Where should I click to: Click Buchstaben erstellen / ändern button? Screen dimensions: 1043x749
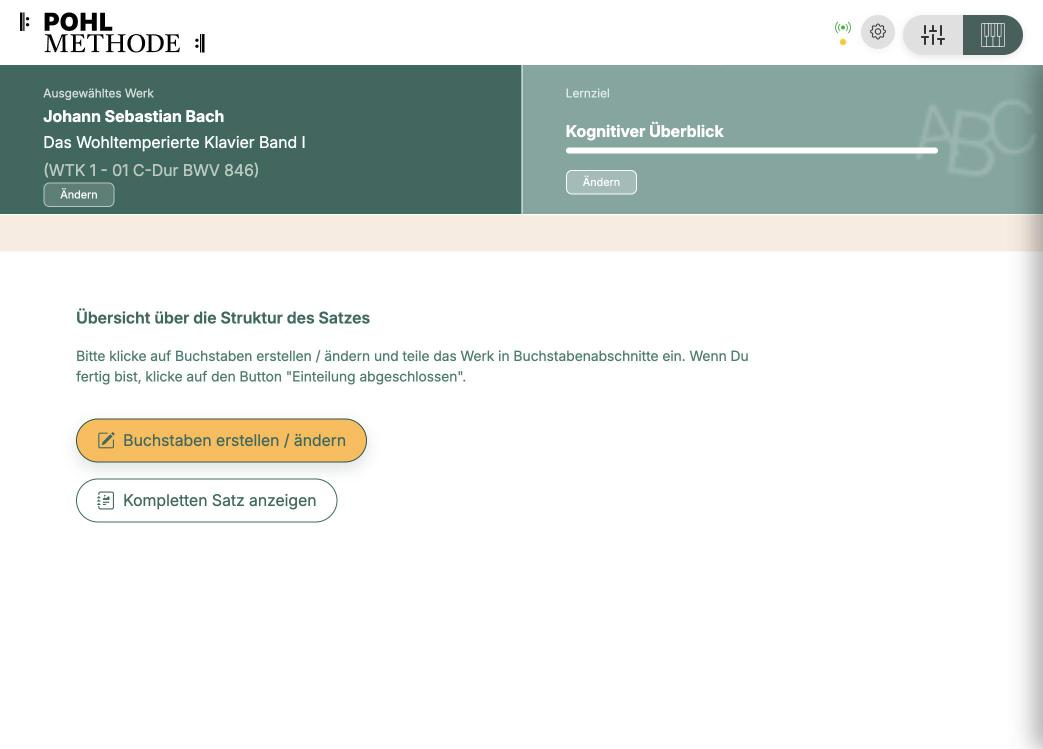pos(222,440)
